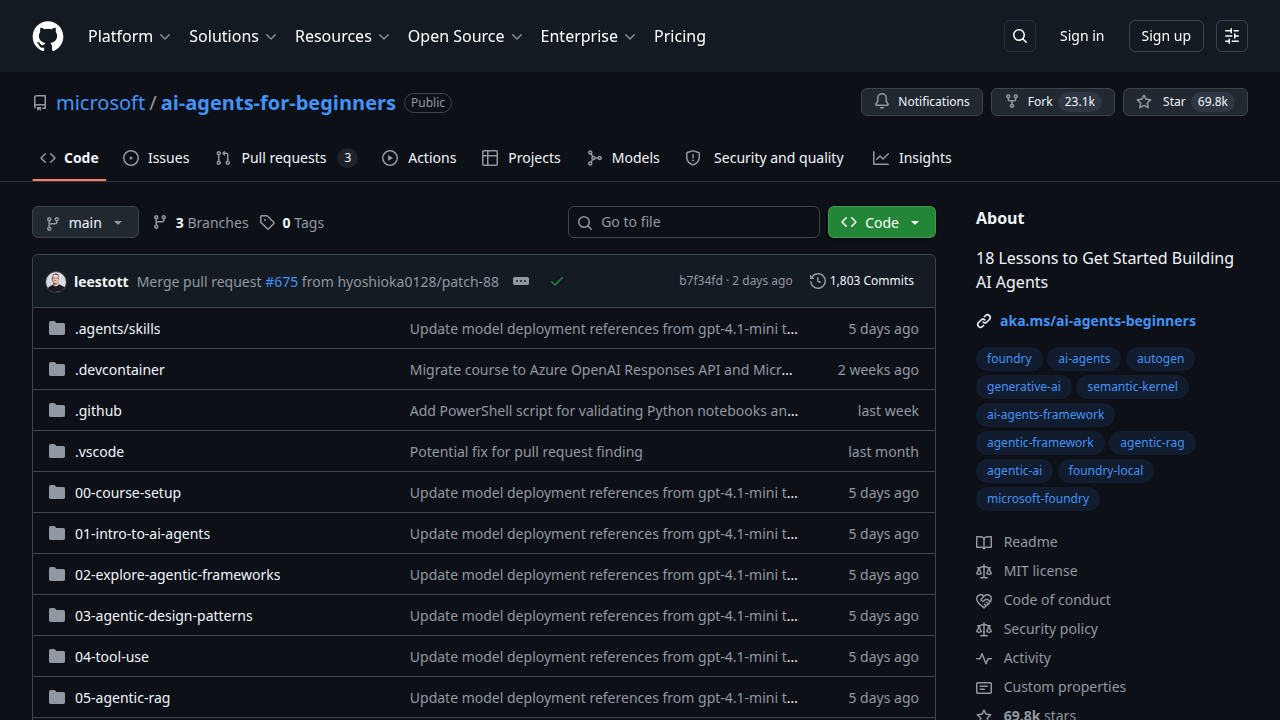Expand the Solutions menu

pyautogui.click(x=232, y=36)
